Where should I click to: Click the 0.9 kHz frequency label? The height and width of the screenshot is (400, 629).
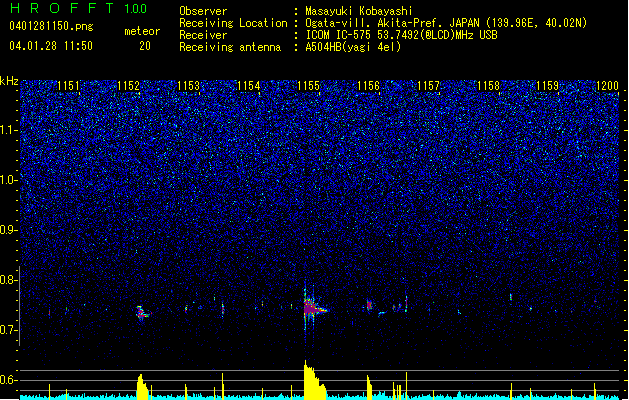[x=9, y=230]
